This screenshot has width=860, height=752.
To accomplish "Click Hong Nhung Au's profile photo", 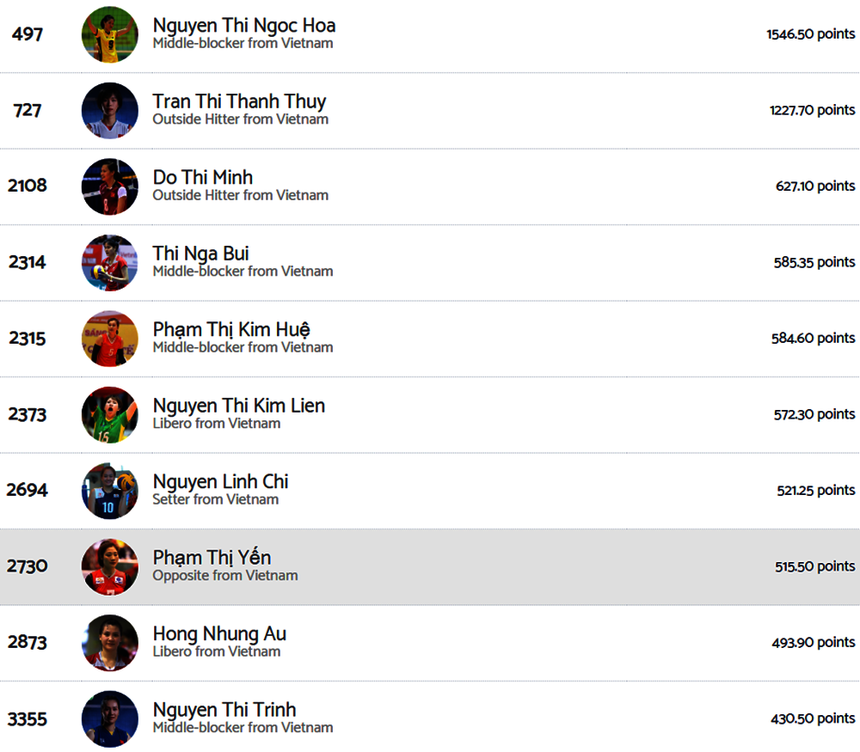I will pyautogui.click(x=110, y=642).
